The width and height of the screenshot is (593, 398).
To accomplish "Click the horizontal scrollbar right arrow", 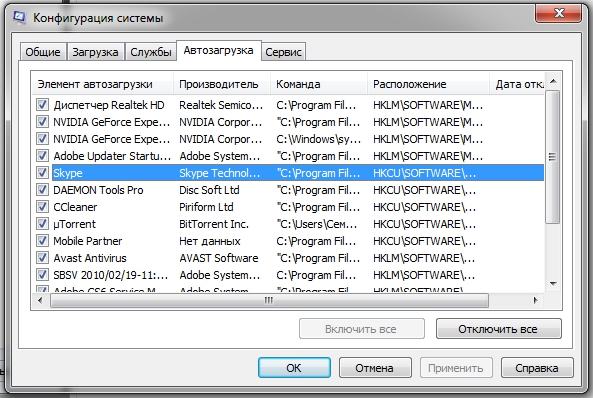I will (536, 300).
